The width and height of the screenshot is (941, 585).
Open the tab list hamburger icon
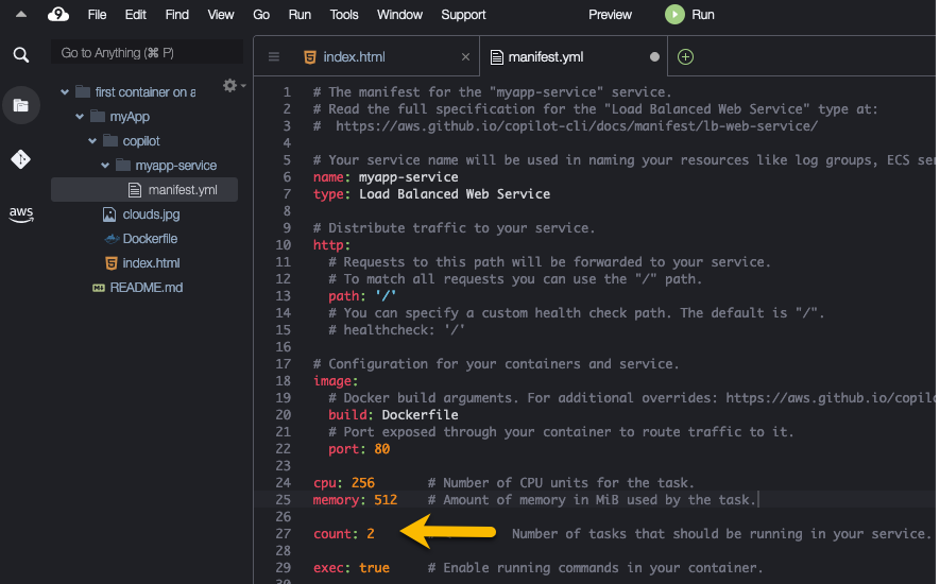pos(274,57)
